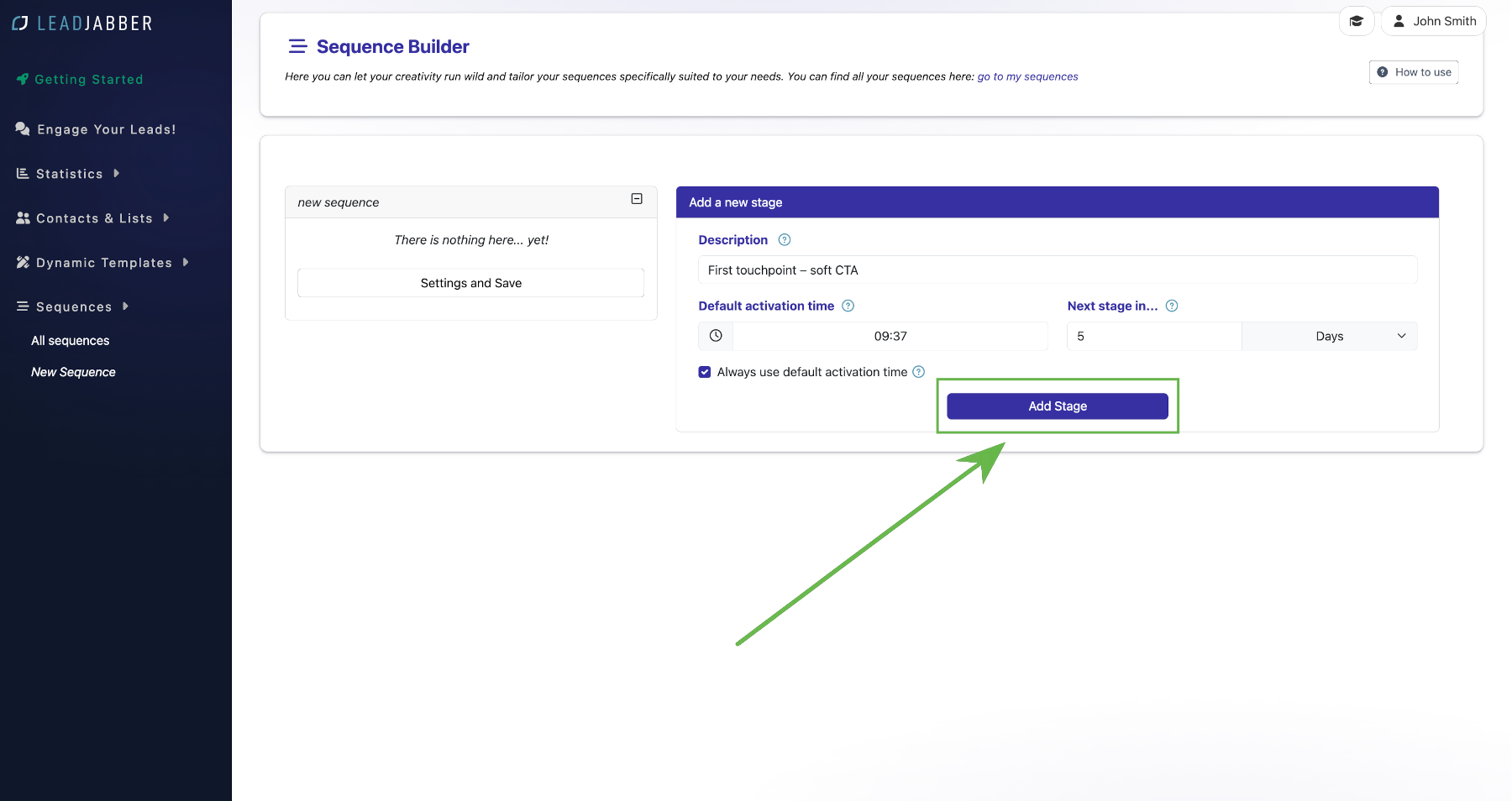The image size is (1512, 801).
Task: Expand the Contacts & Lists submenu arrow
Action: (166, 217)
